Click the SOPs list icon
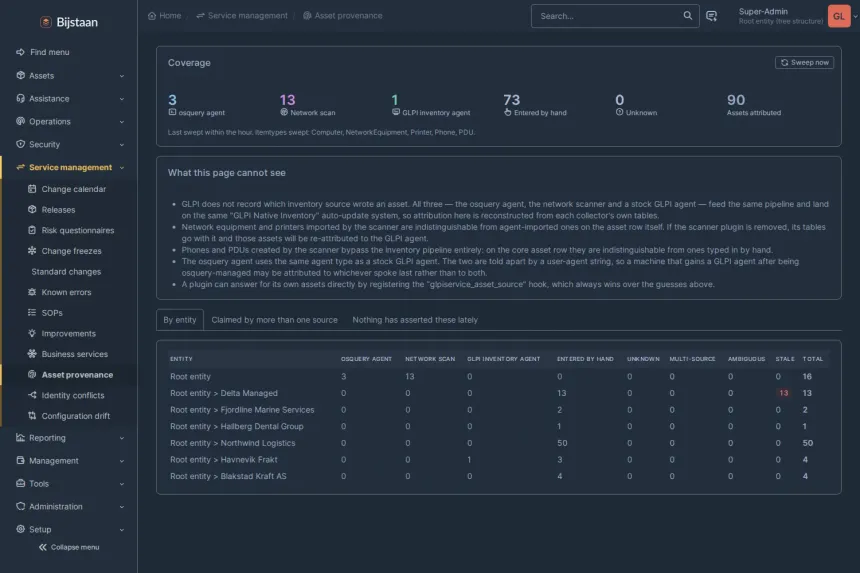Image resolution: width=860 pixels, height=573 pixels. [x=32, y=313]
